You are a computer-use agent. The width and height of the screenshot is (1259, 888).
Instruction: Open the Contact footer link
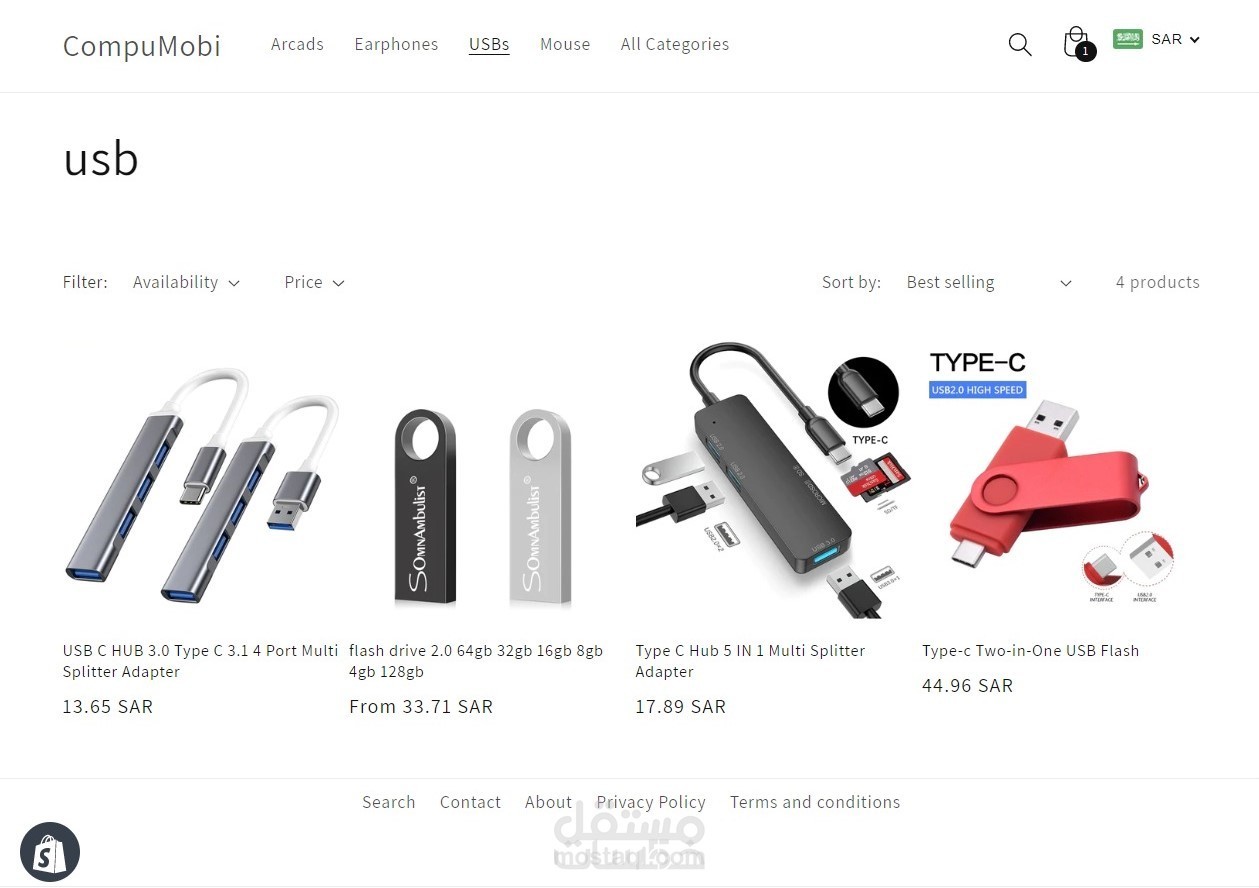coord(470,802)
